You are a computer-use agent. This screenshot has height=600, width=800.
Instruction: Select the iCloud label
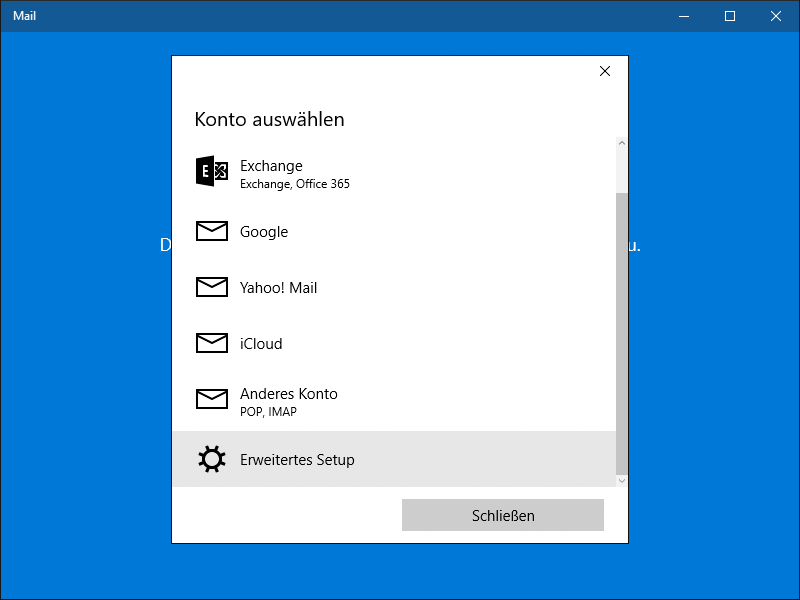coord(261,344)
